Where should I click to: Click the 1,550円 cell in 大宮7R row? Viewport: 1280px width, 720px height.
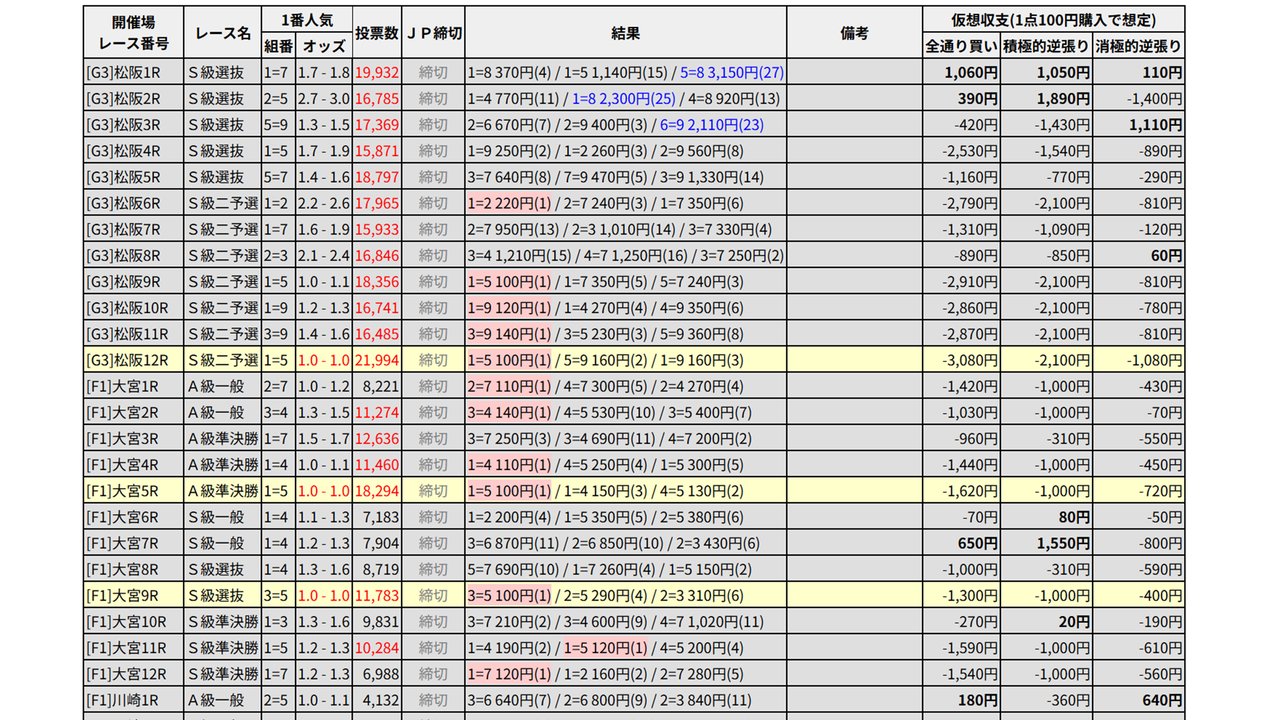[1047, 542]
